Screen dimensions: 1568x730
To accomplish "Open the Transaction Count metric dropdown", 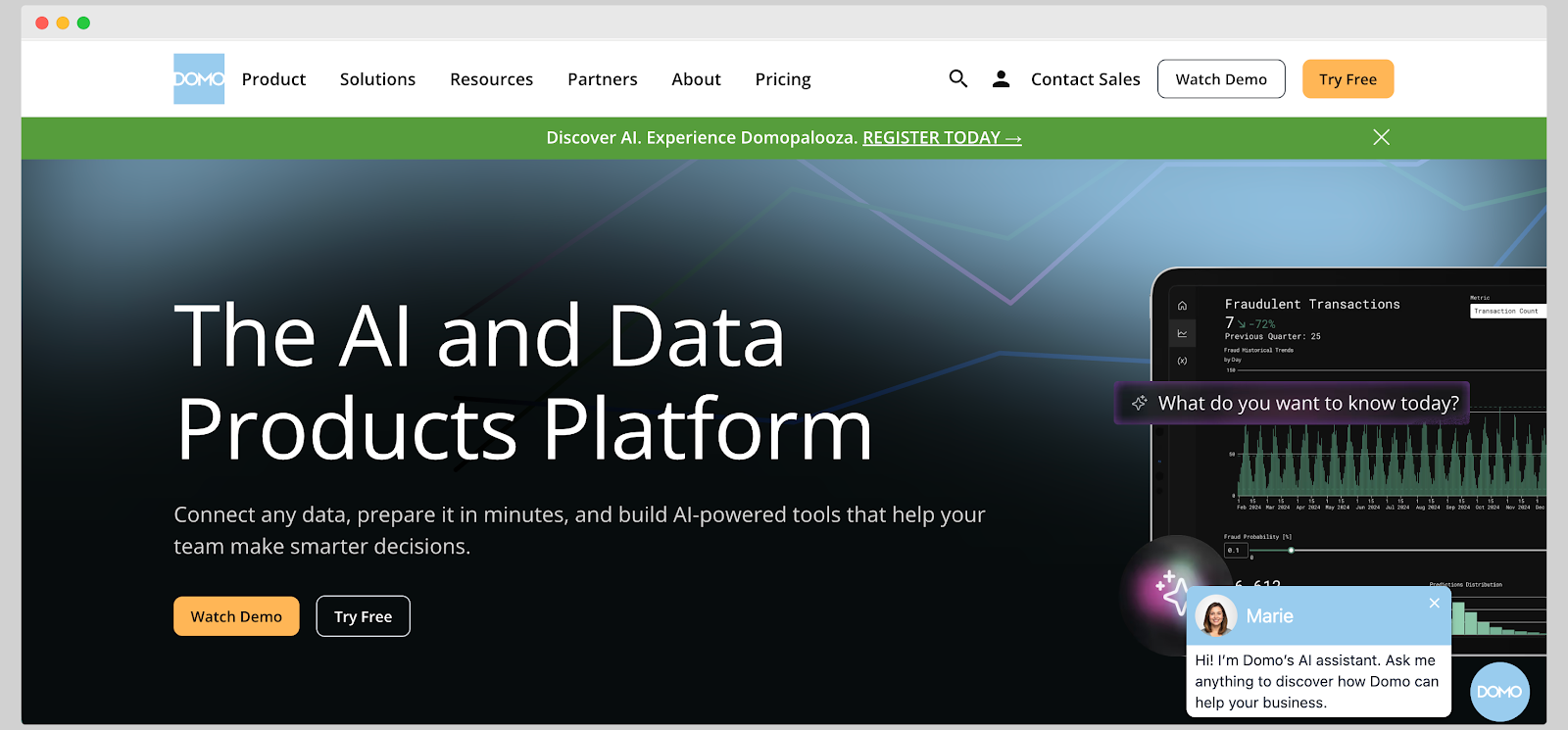I will point(1507,311).
